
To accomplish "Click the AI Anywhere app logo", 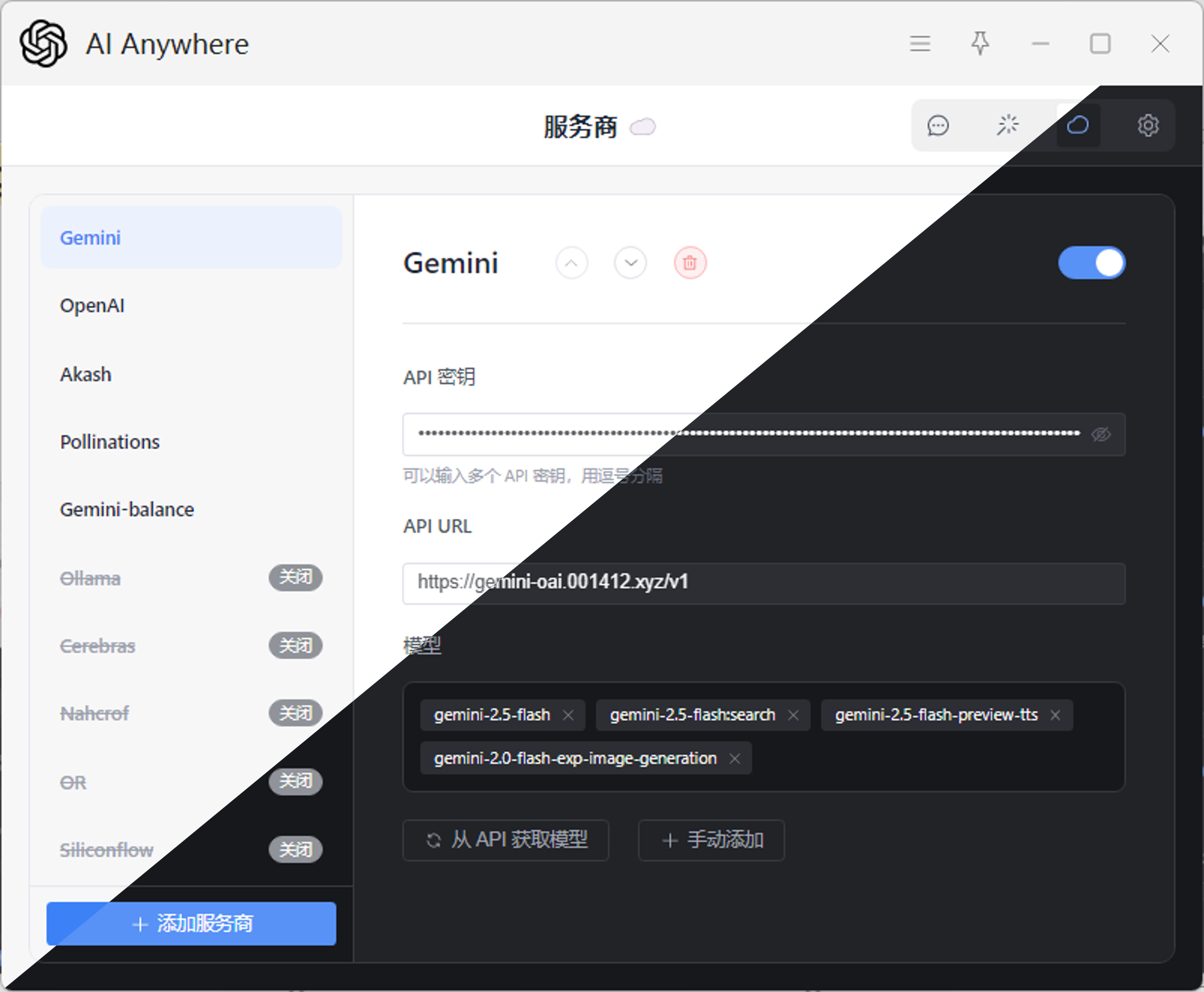I will click(x=43, y=43).
